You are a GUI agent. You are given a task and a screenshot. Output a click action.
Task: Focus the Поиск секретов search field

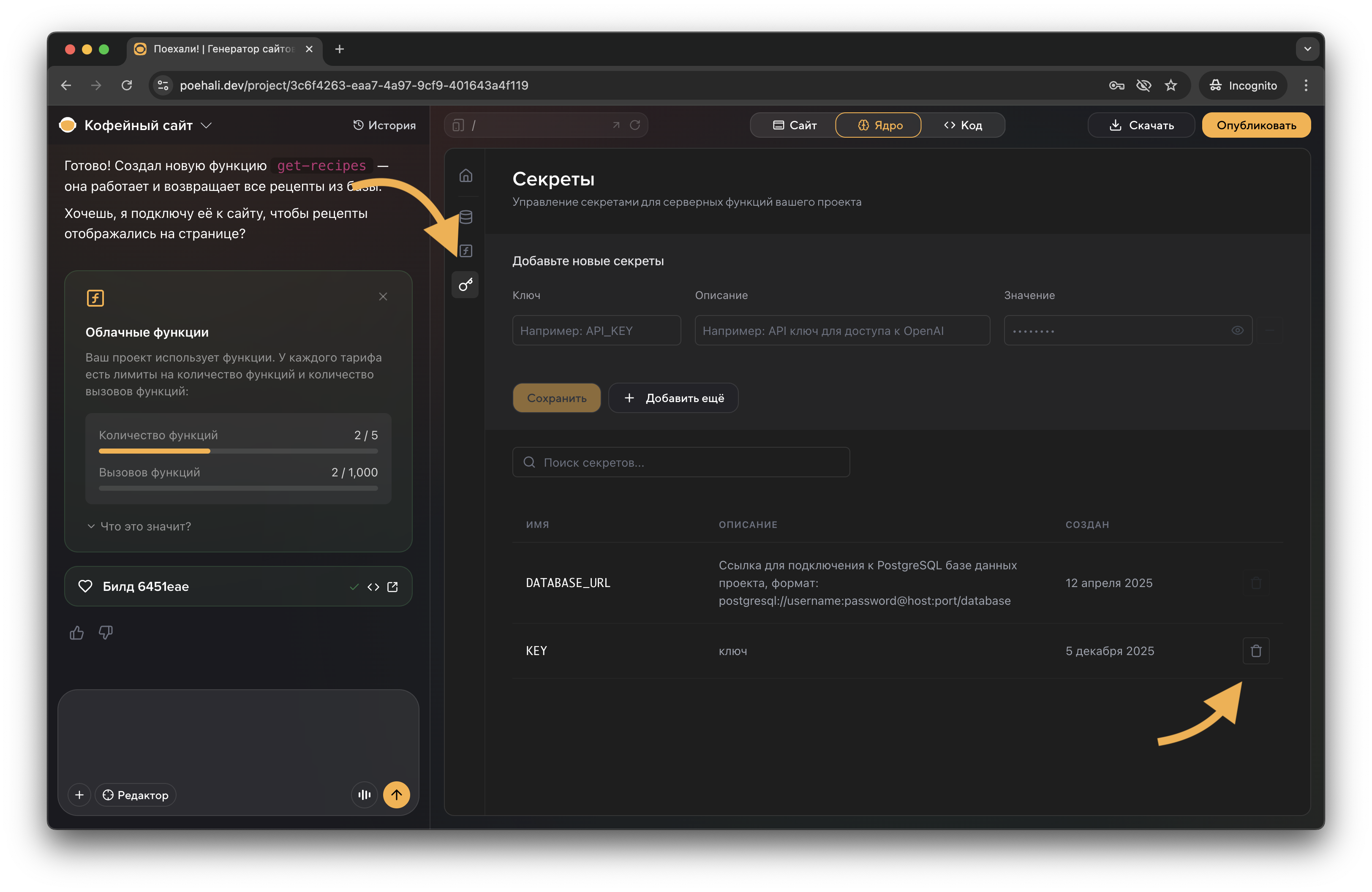tap(681, 462)
